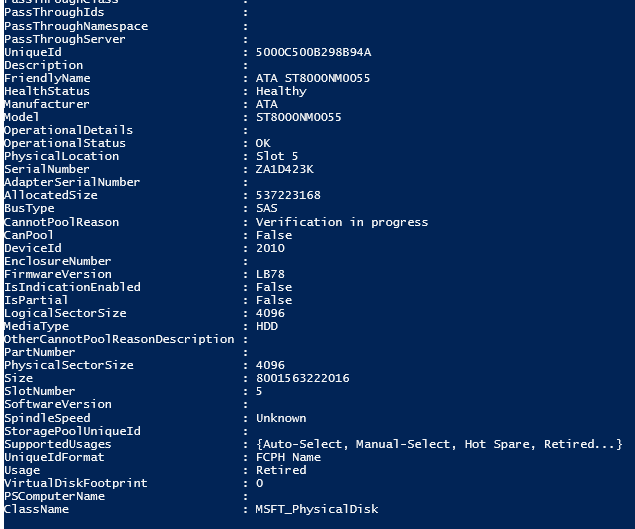
Task: Click UniqueIdFormat value FCPH Name
Action: point(288,457)
